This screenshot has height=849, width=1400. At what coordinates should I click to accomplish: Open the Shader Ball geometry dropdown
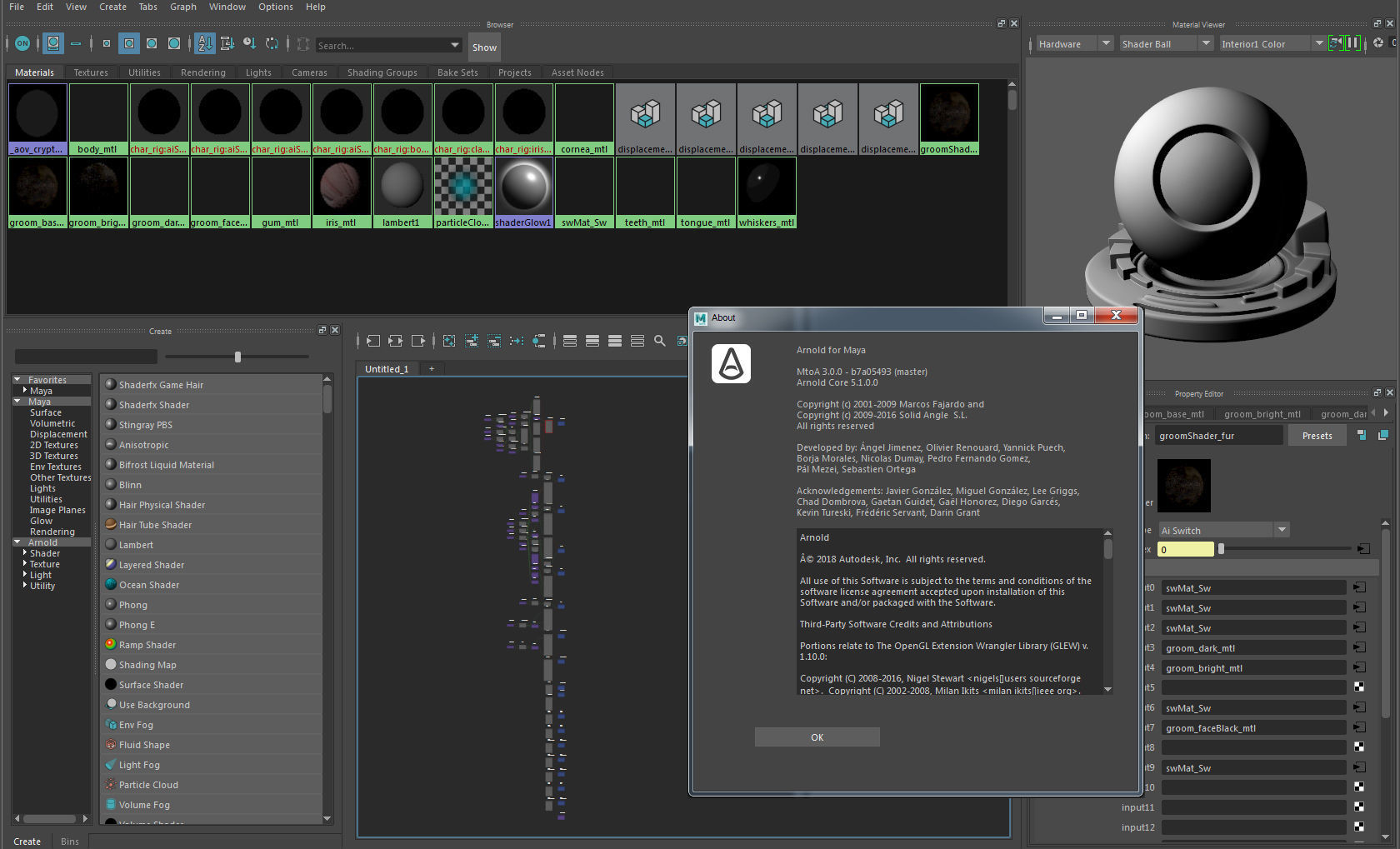click(1165, 43)
